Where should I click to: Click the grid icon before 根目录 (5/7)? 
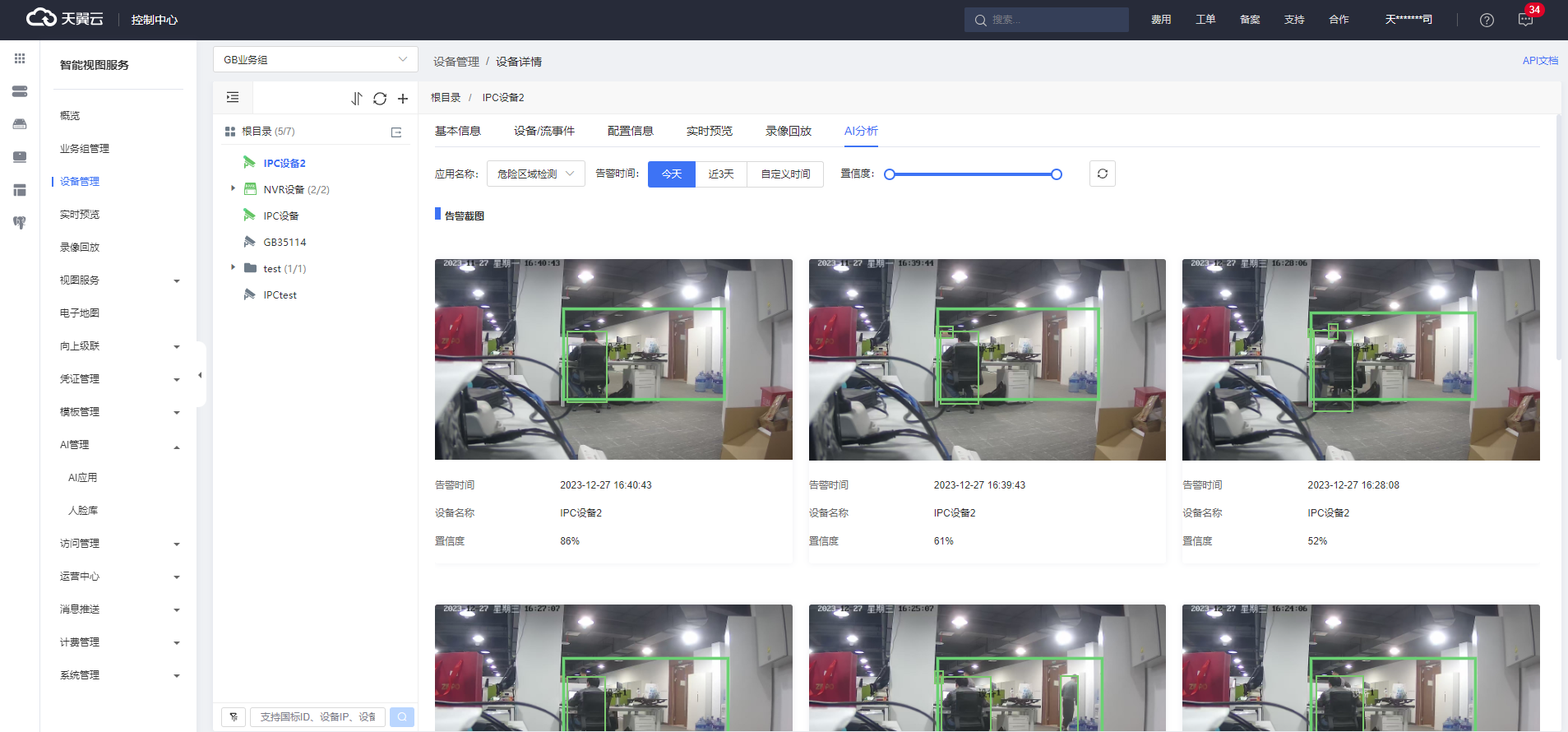[x=230, y=132]
